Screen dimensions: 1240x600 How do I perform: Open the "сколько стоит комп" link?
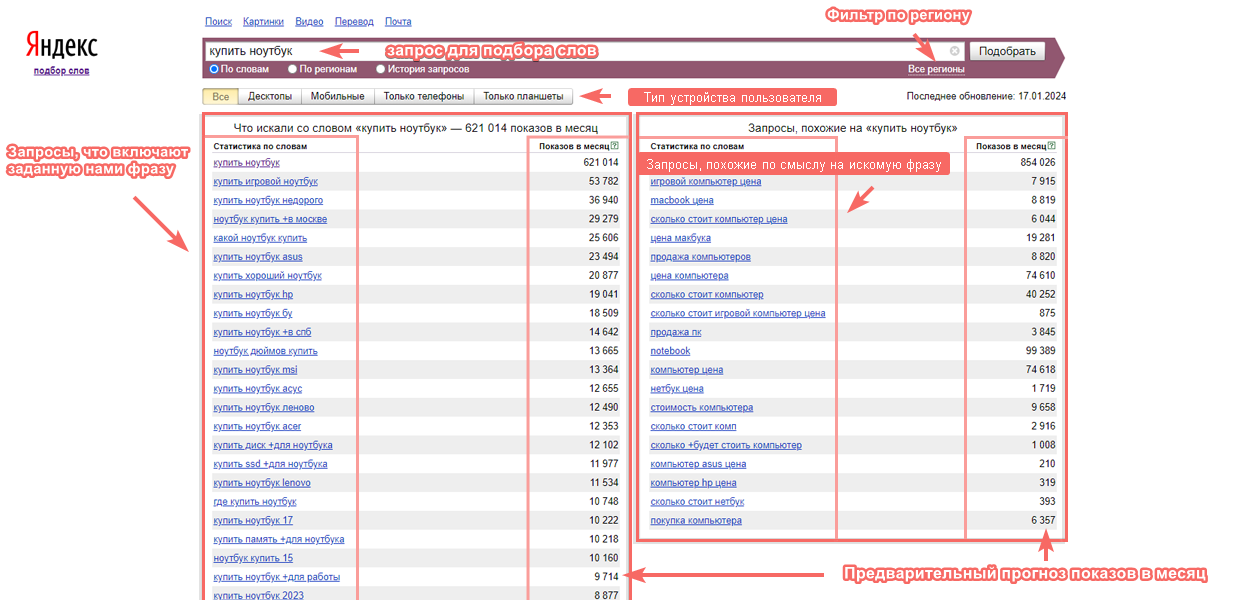(693, 427)
